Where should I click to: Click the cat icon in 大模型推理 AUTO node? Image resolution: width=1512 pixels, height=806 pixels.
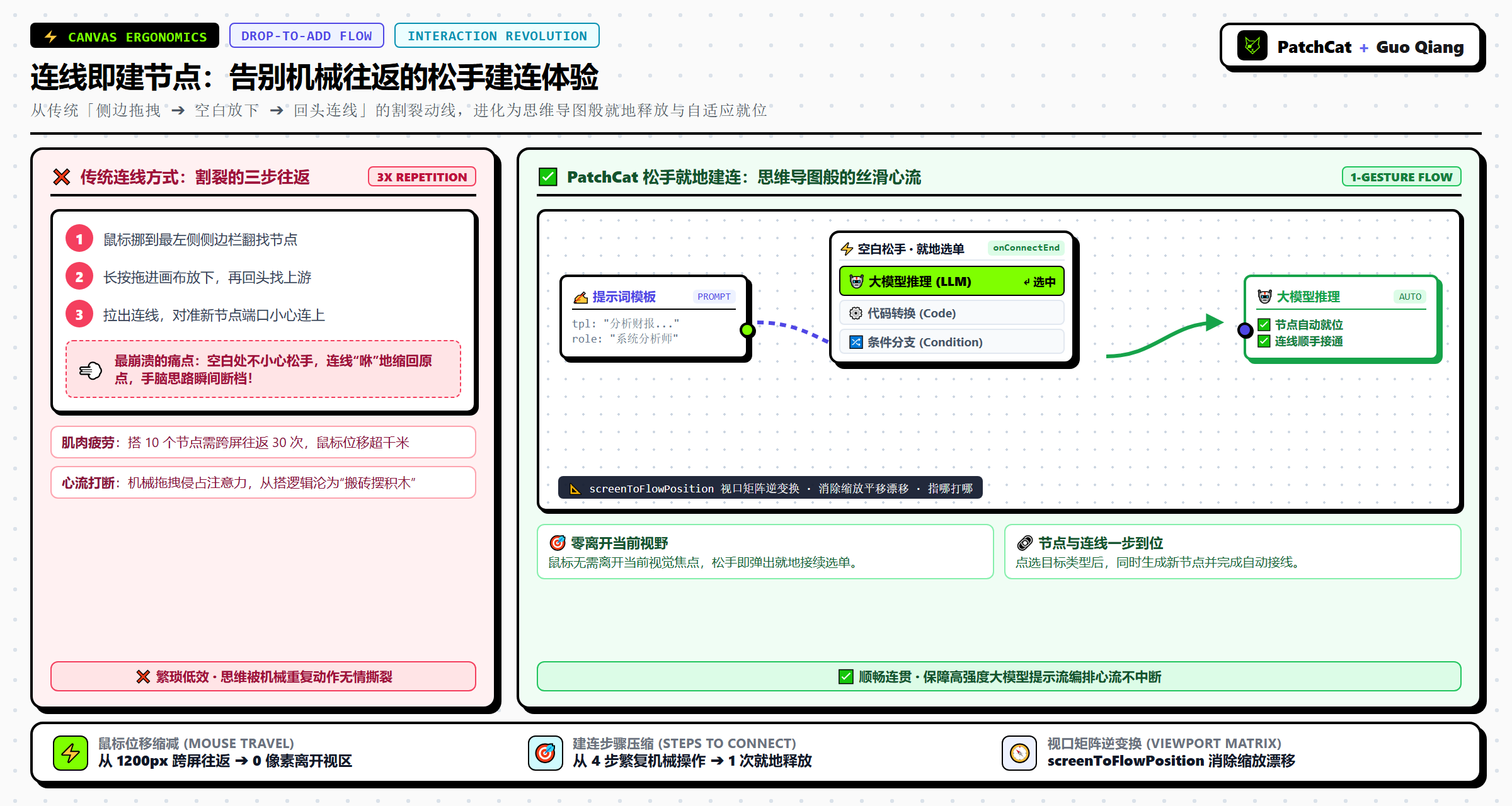pyautogui.click(x=1264, y=297)
